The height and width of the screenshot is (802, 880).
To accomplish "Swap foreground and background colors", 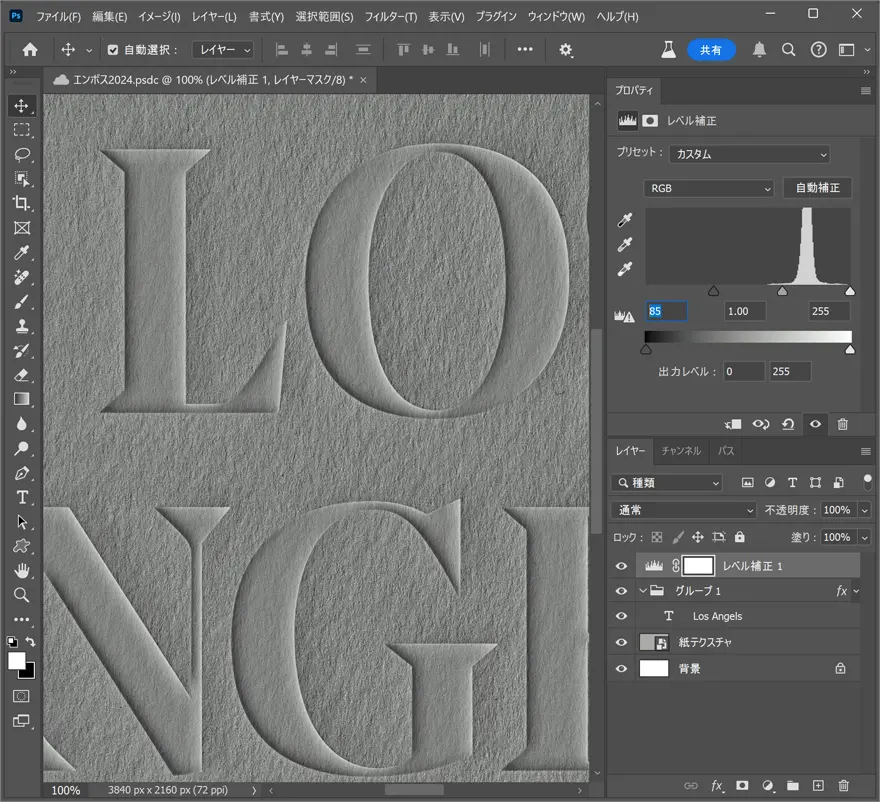I will (30, 641).
